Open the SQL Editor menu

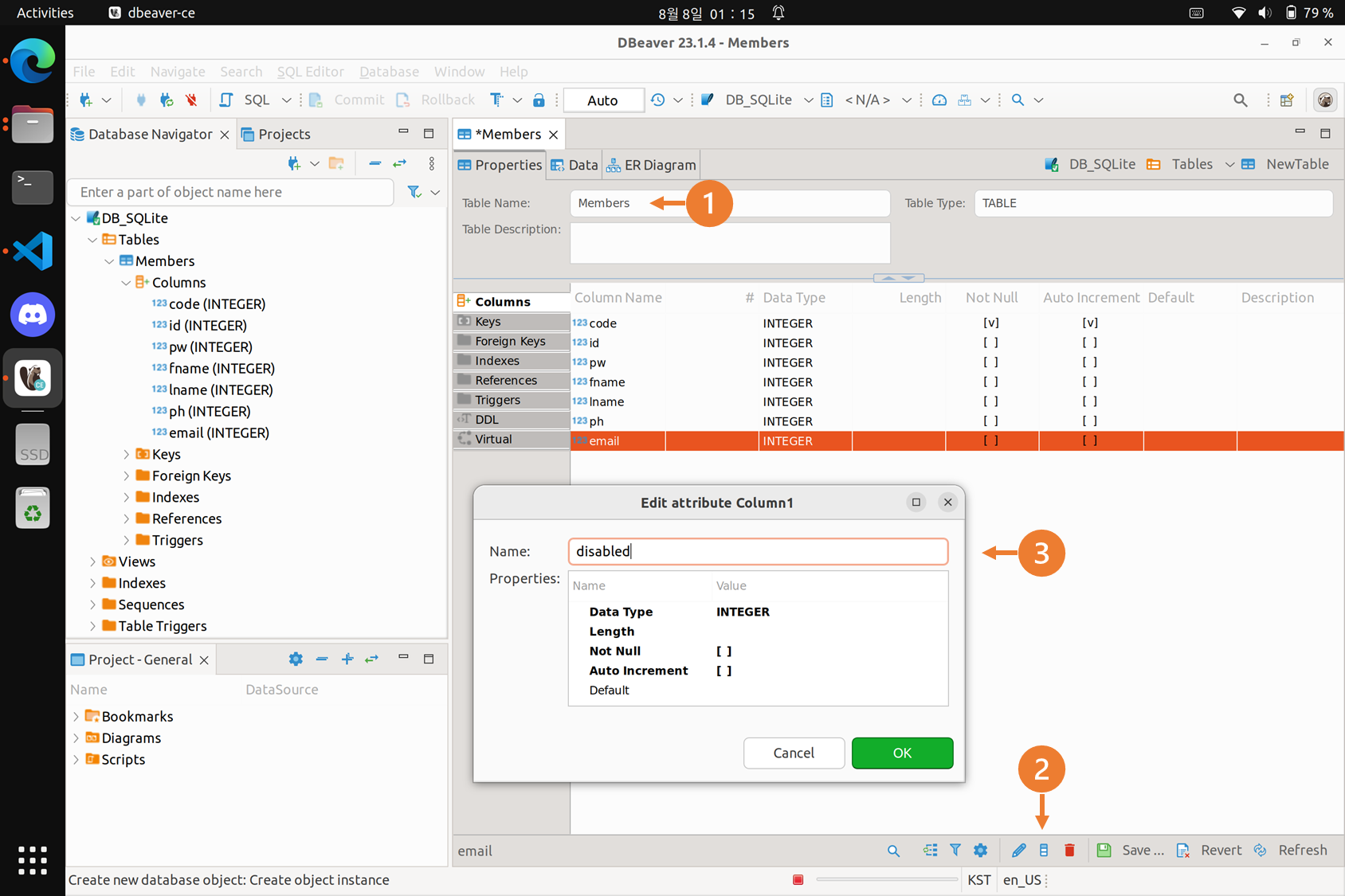[x=310, y=72]
